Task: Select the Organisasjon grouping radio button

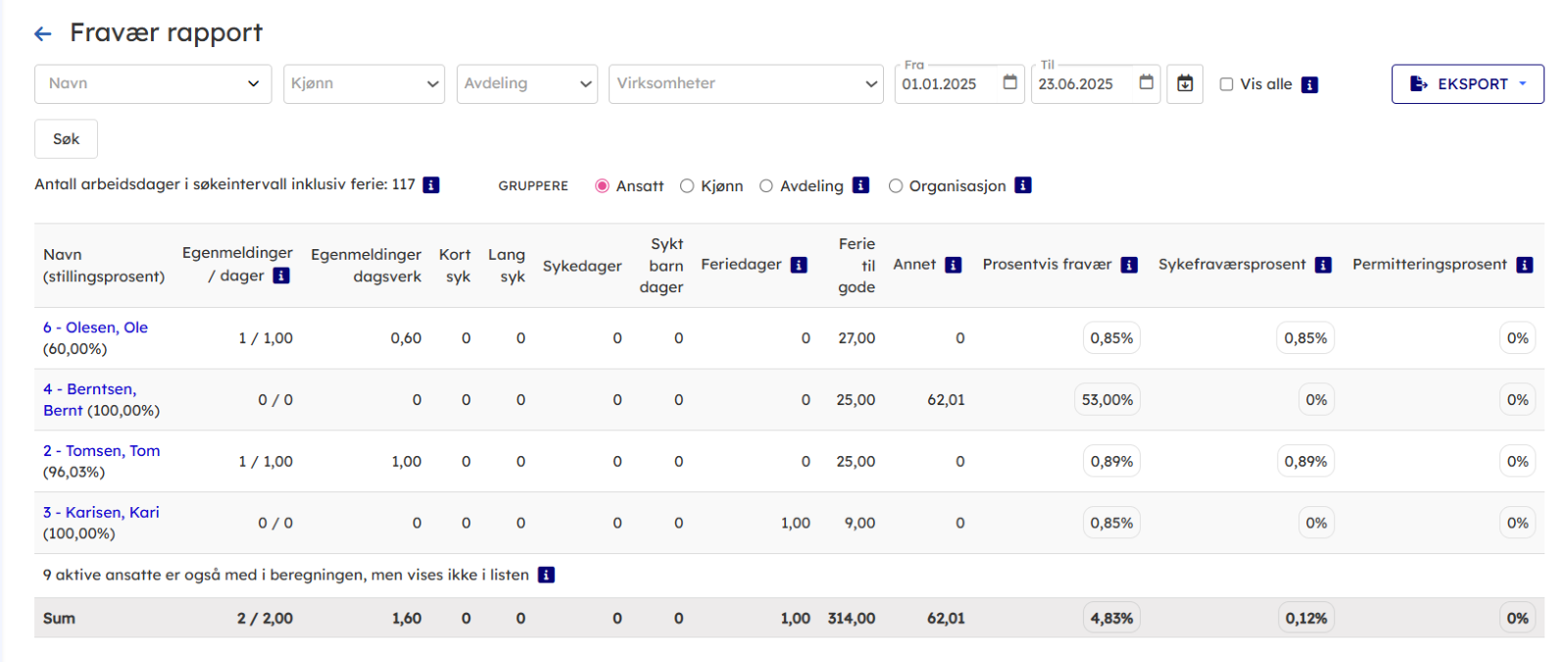Action: [896, 186]
